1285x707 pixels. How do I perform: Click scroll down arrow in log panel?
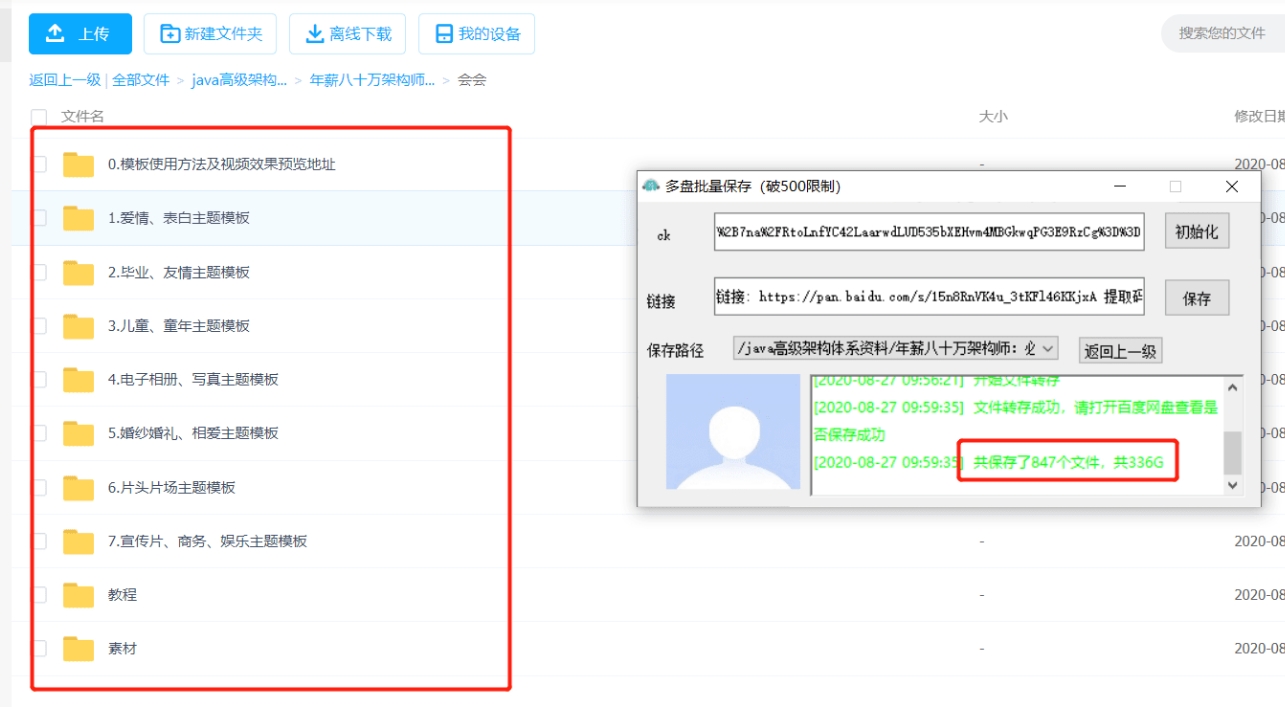[x=1232, y=485]
